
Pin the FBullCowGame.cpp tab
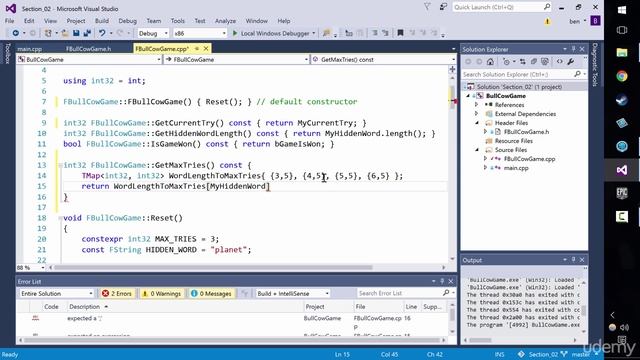coord(197,49)
